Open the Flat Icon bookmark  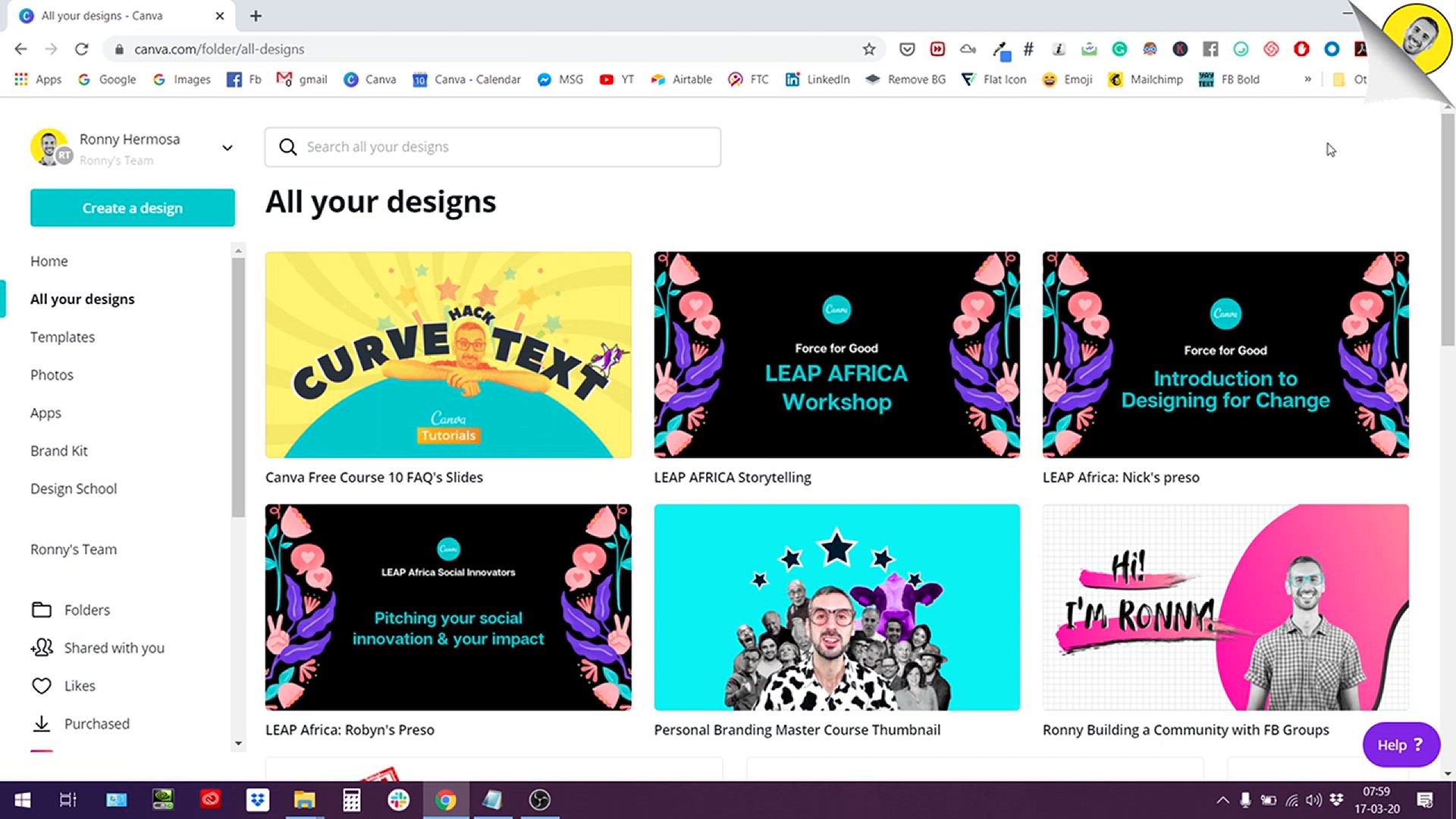[x=993, y=80]
